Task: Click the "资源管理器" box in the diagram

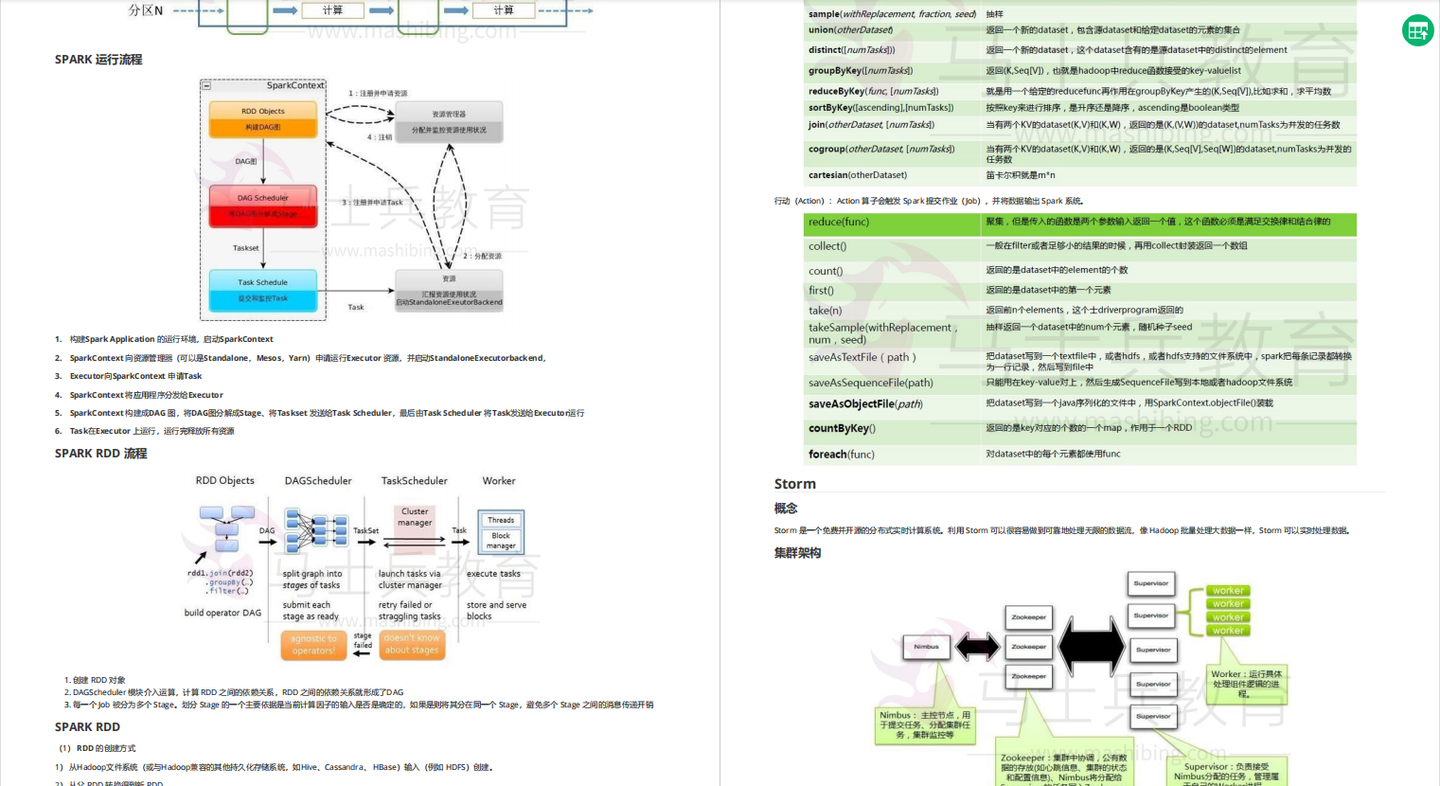Action: tap(449, 122)
